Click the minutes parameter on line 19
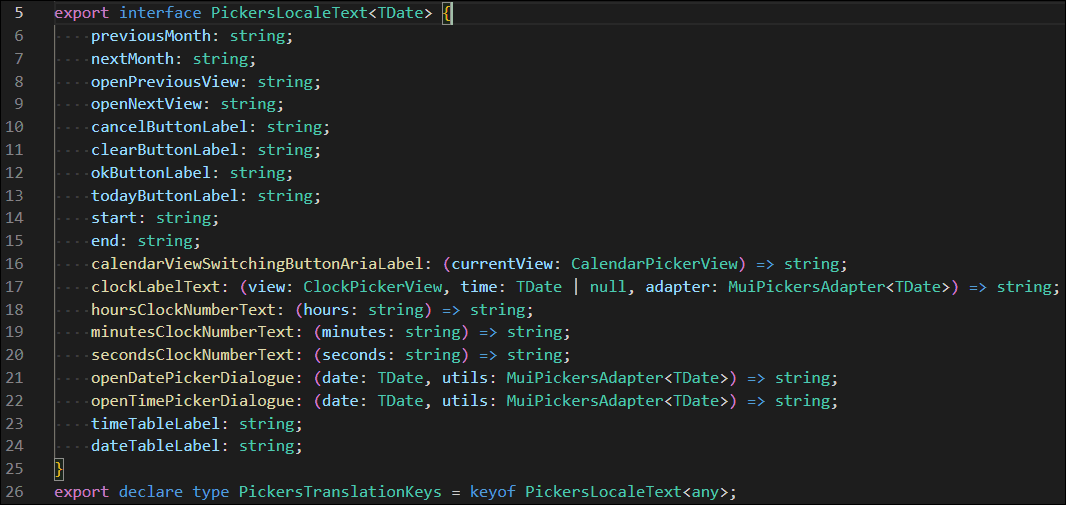1066x506 pixels. (355, 333)
